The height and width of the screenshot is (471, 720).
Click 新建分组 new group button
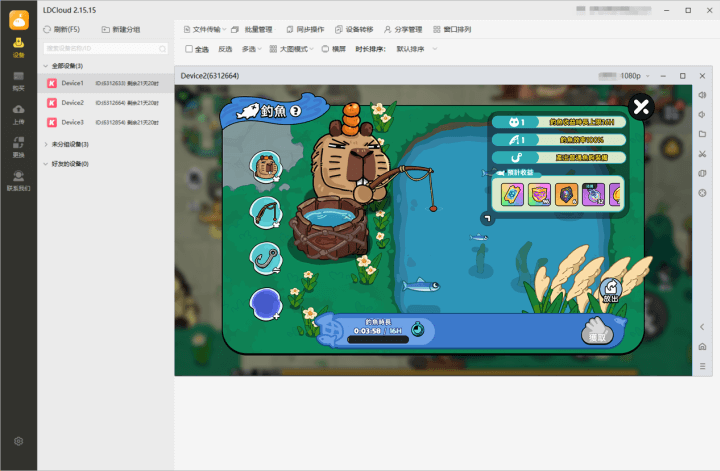[121, 29]
